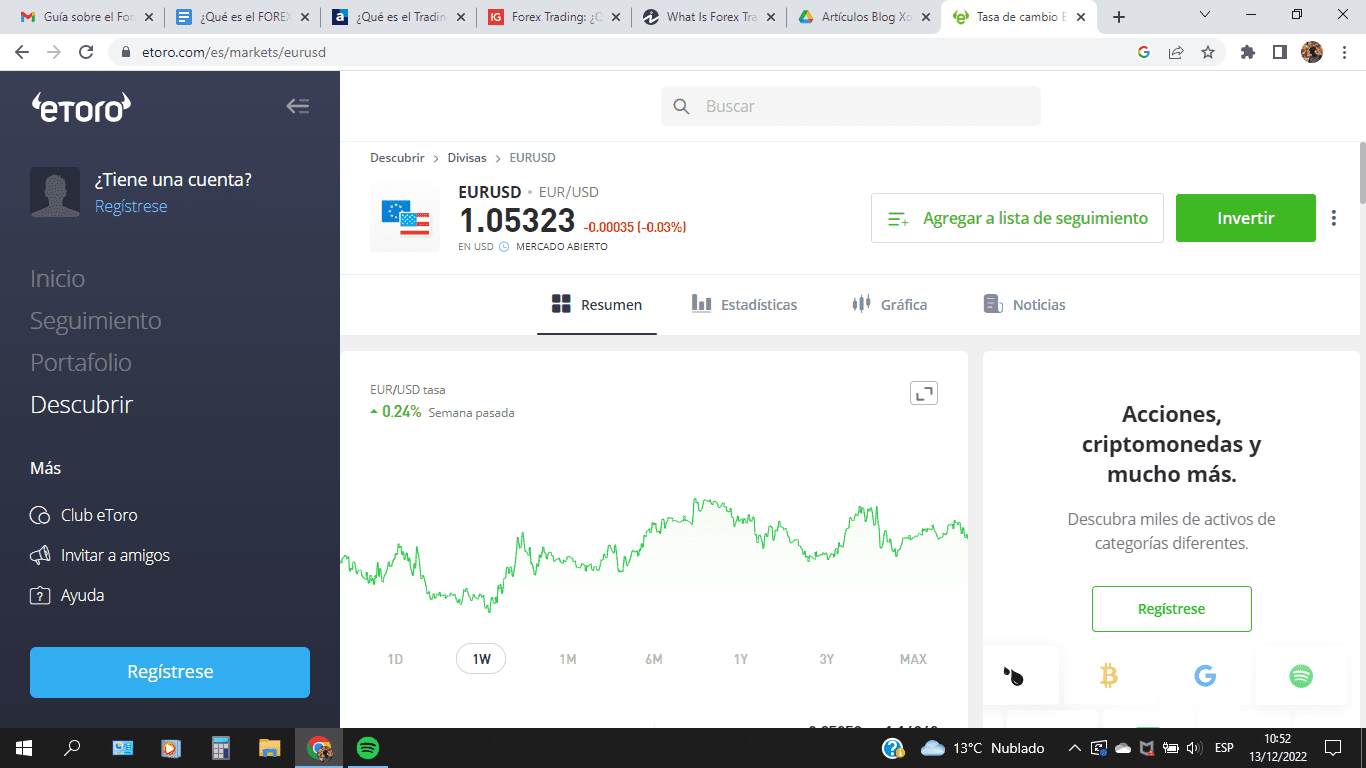Image resolution: width=1366 pixels, height=768 pixels.
Task: Click the share page icon
Action: point(1176,52)
